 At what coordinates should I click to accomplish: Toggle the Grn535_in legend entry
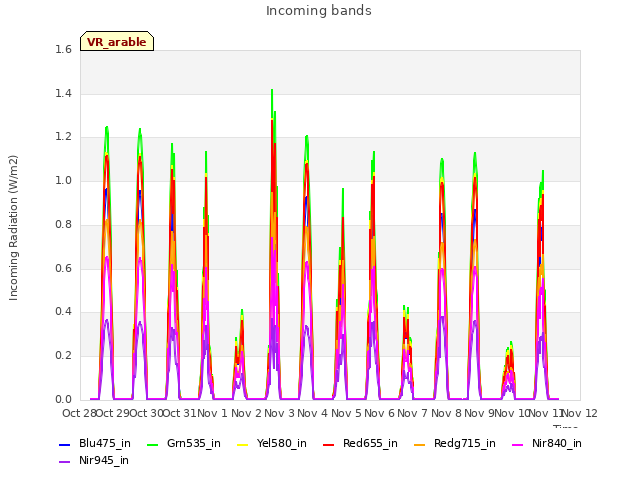183,443
